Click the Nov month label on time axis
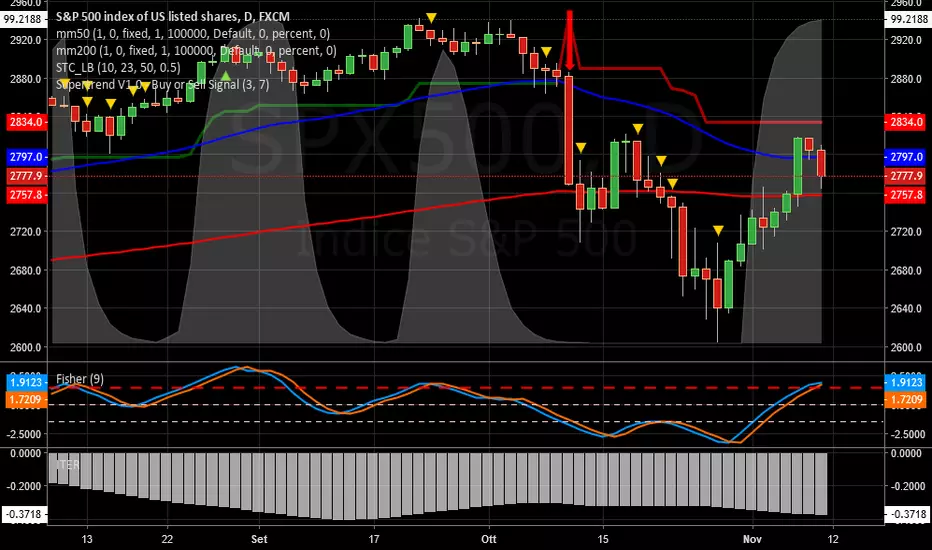This screenshot has width=932, height=550. click(x=752, y=539)
